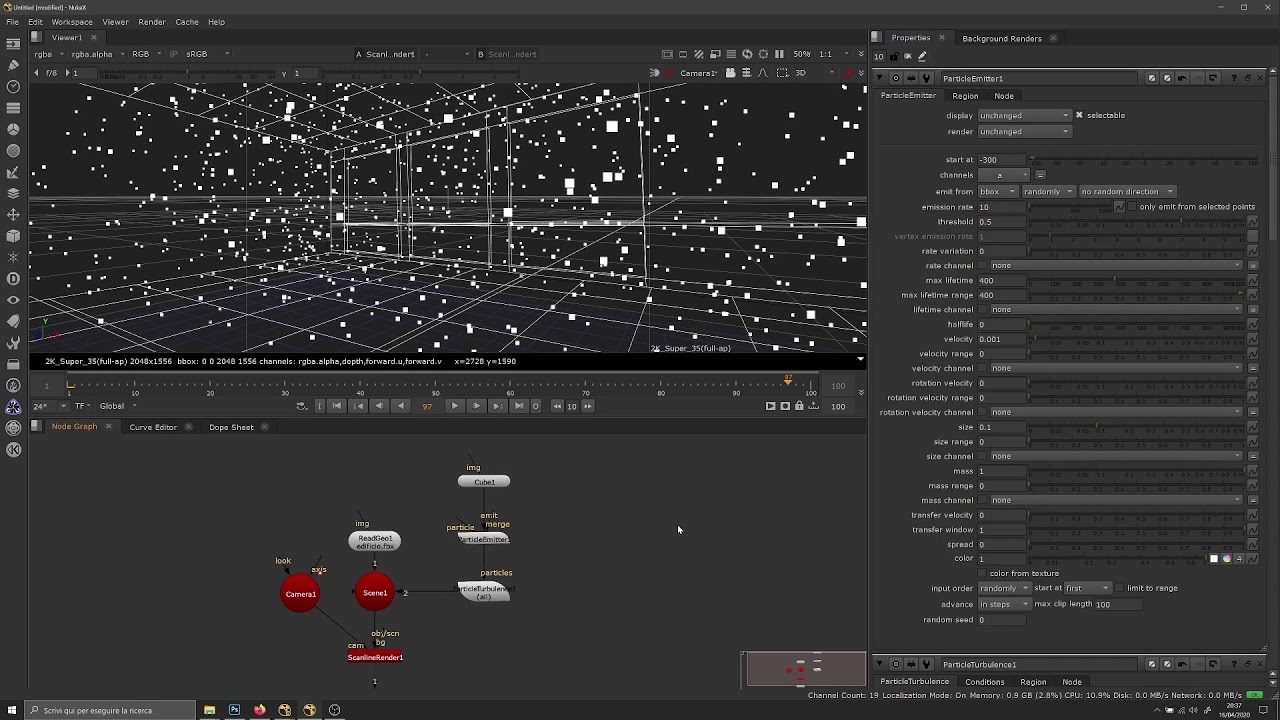This screenshot has width=1280, height=720.
Task: Switch to the Background Renders tab
Action: 1002,38
